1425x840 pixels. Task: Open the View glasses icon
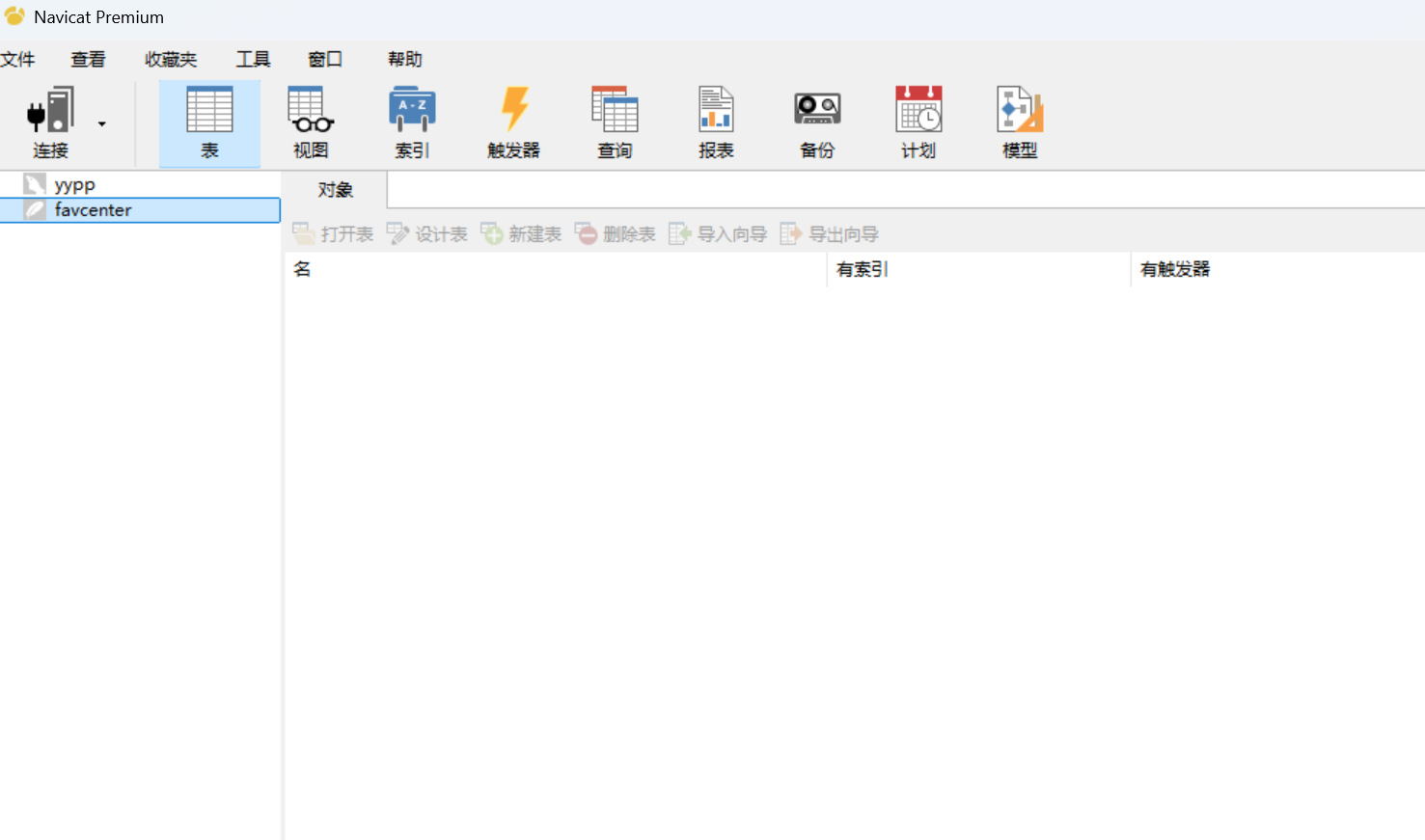pyautogui.click(x=311, y=111)
